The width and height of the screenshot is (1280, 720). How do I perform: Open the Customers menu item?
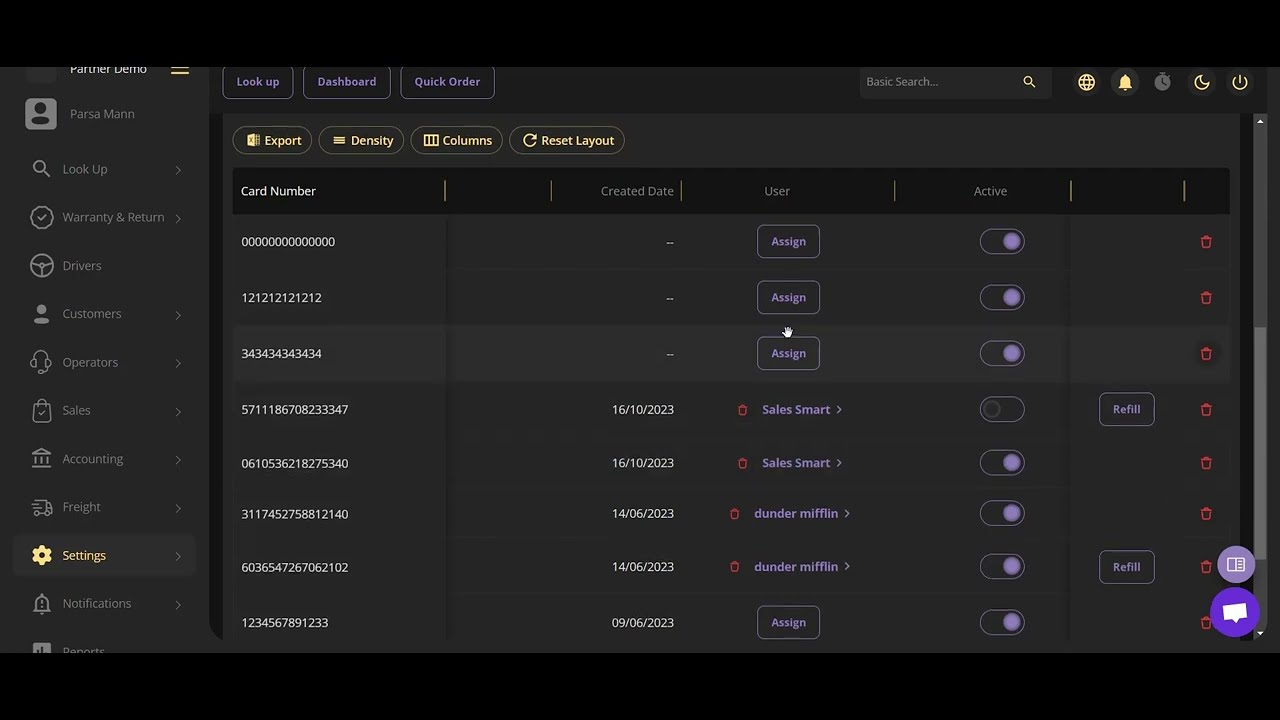point(92,314)
